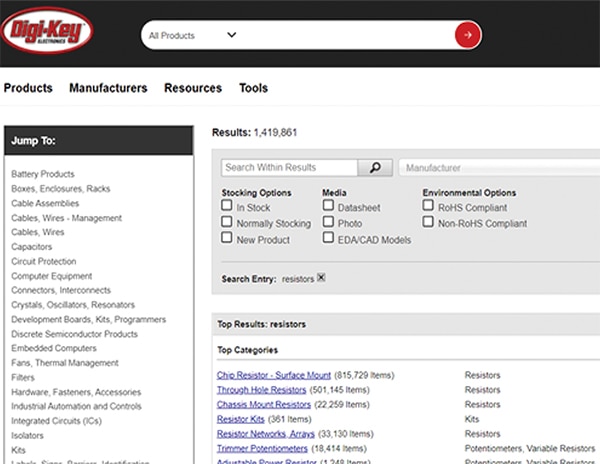Tick the New Product checkbox
The image size is (600, 464).
(227, 239)
